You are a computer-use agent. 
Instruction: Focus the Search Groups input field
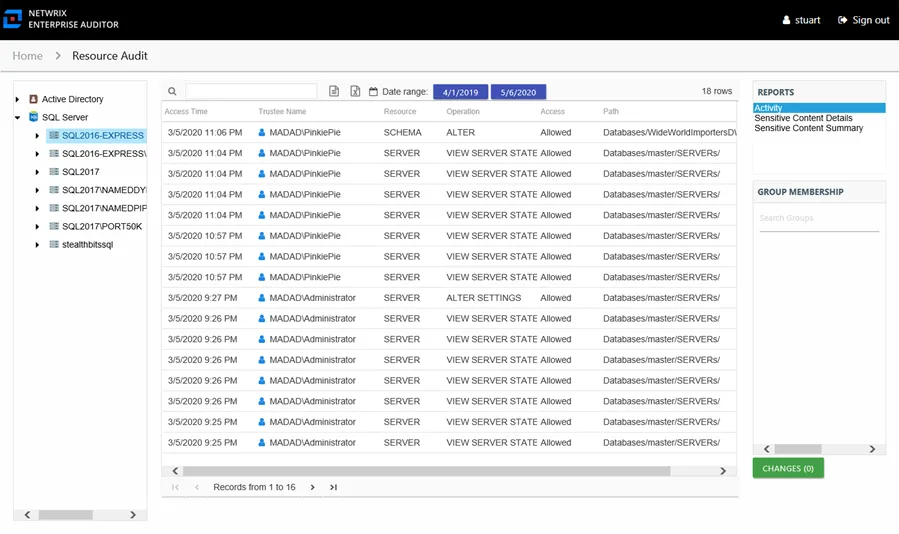[819, 219]
